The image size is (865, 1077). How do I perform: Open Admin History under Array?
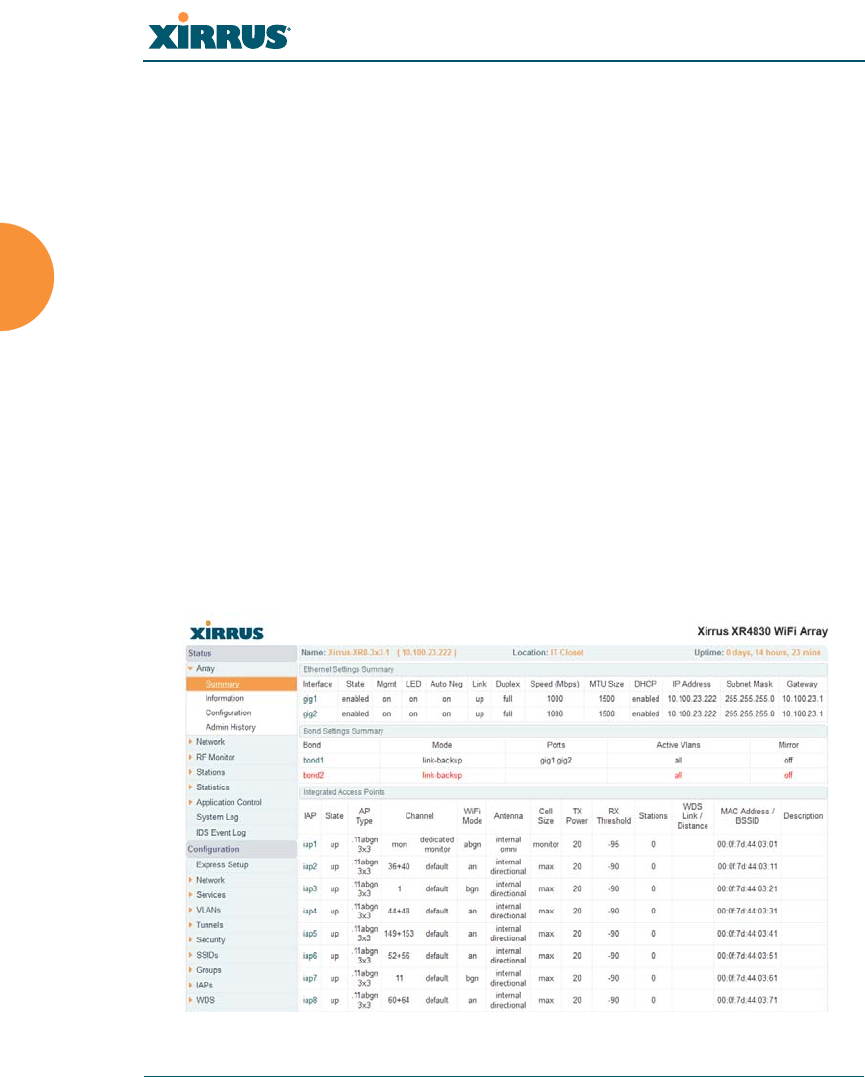230,727
